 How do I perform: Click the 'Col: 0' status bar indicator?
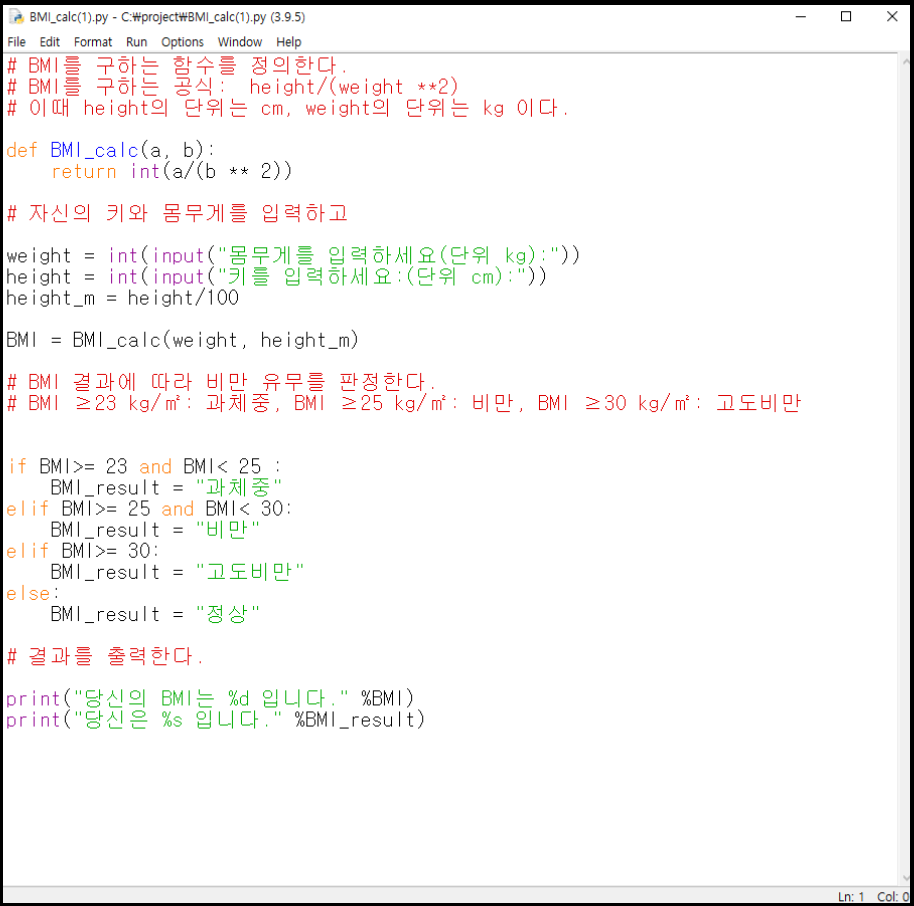click(893, 897)
